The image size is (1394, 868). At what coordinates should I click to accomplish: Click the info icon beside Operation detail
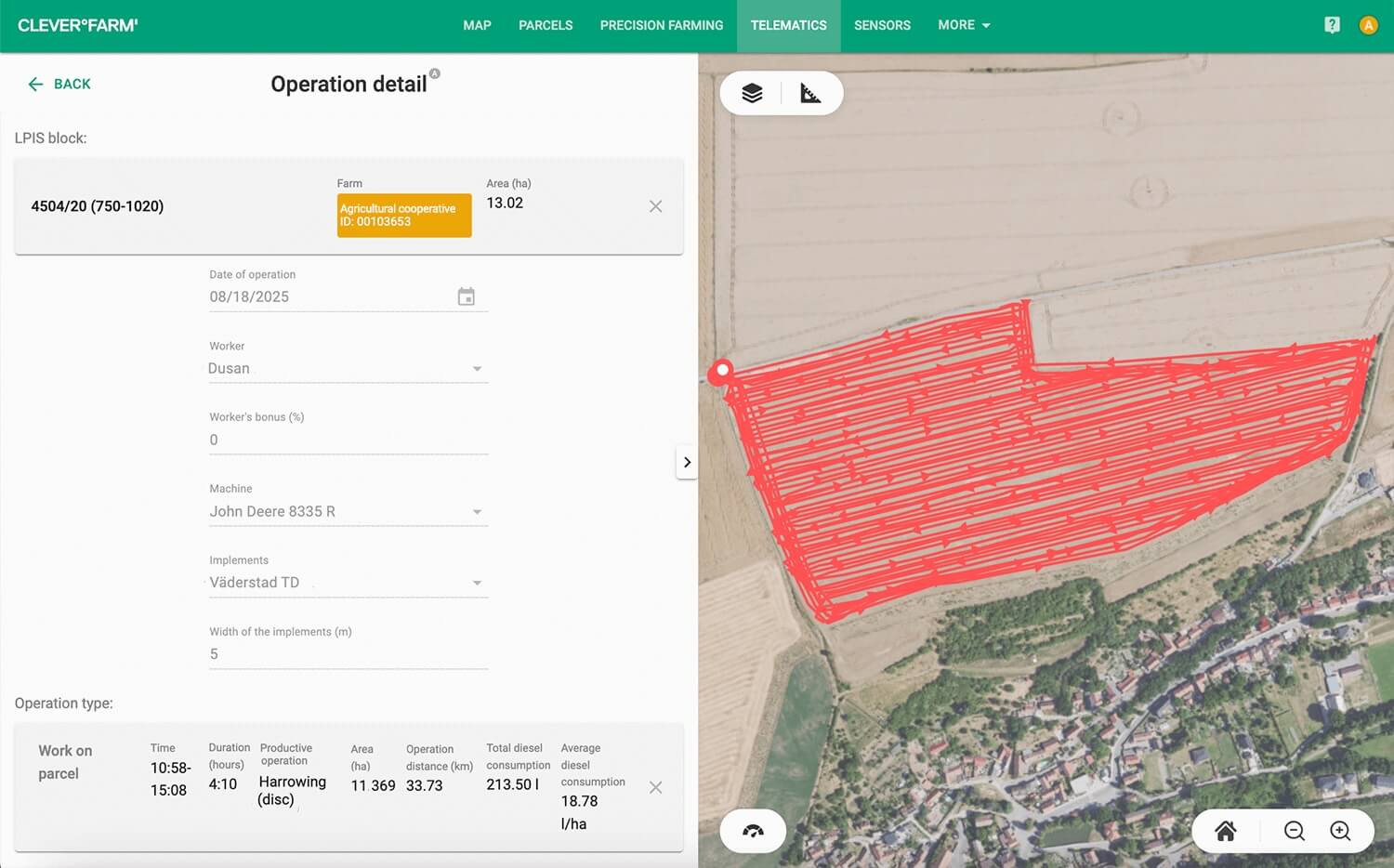435,73
